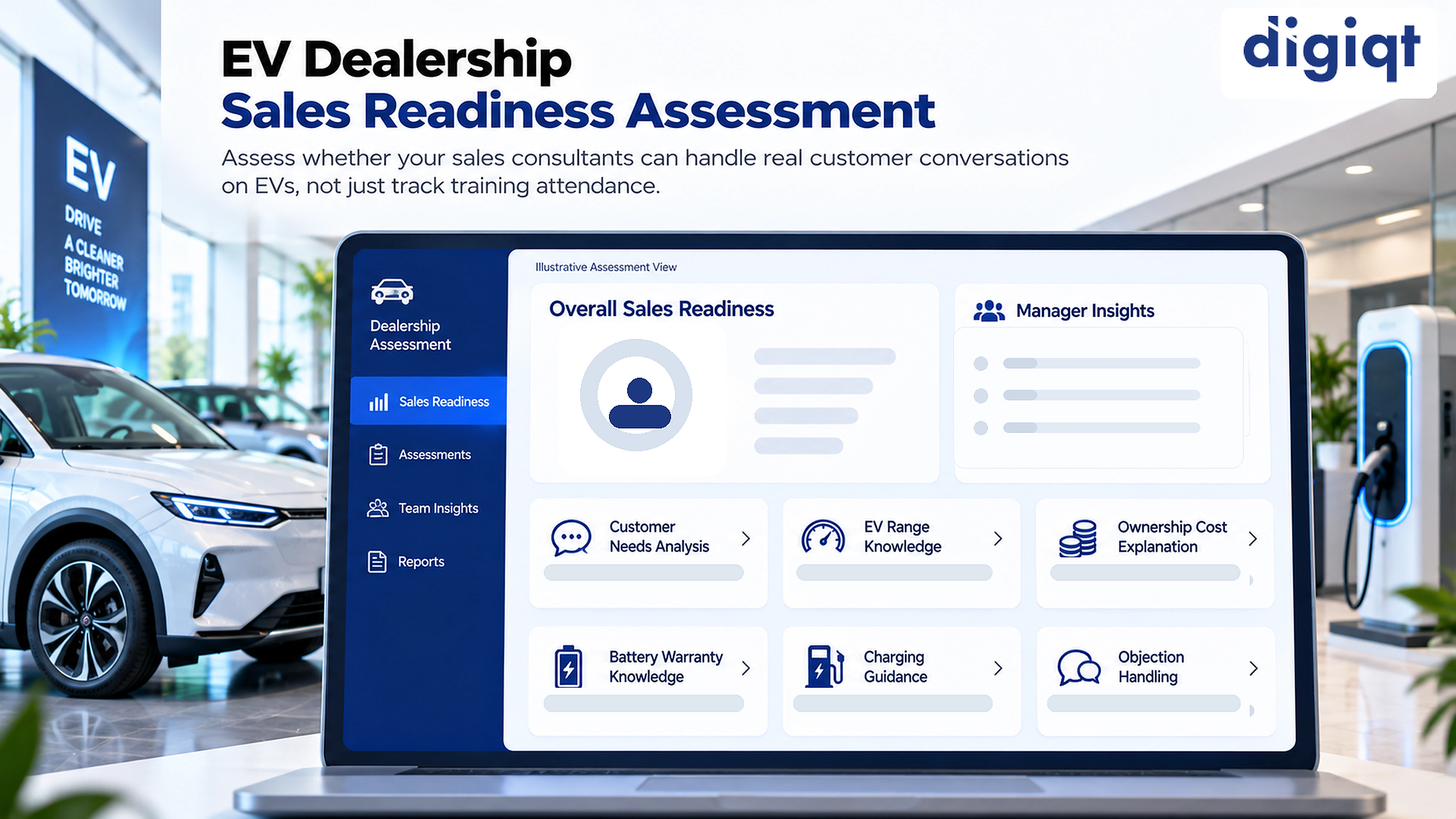The height and width of the screenshot is (819, 1456).
Task: Click the charging station icon for Charging Guidance
Action: pos(824,667)
